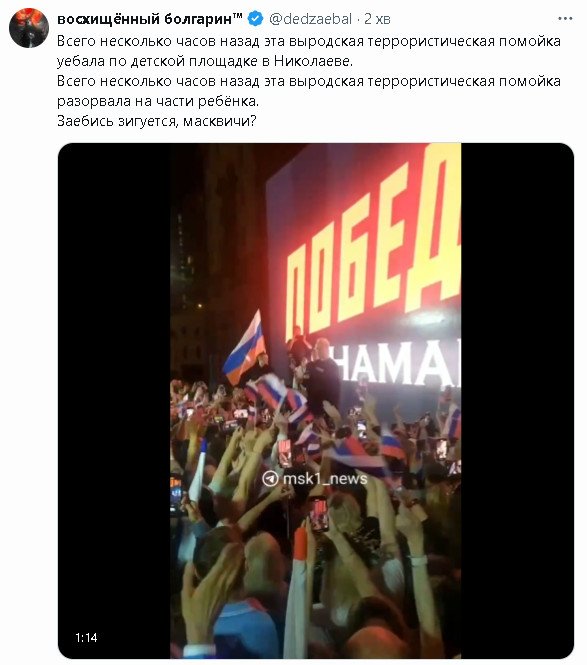This screenshot has height=665, width=587.
Task: Open the 2 хв timestamp link
Action: pyautogui.click(x=377, y=19)
